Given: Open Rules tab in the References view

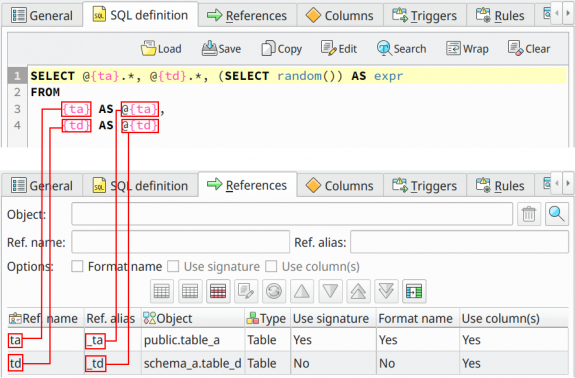Looking at the screenshot, I should coord(500,186).
